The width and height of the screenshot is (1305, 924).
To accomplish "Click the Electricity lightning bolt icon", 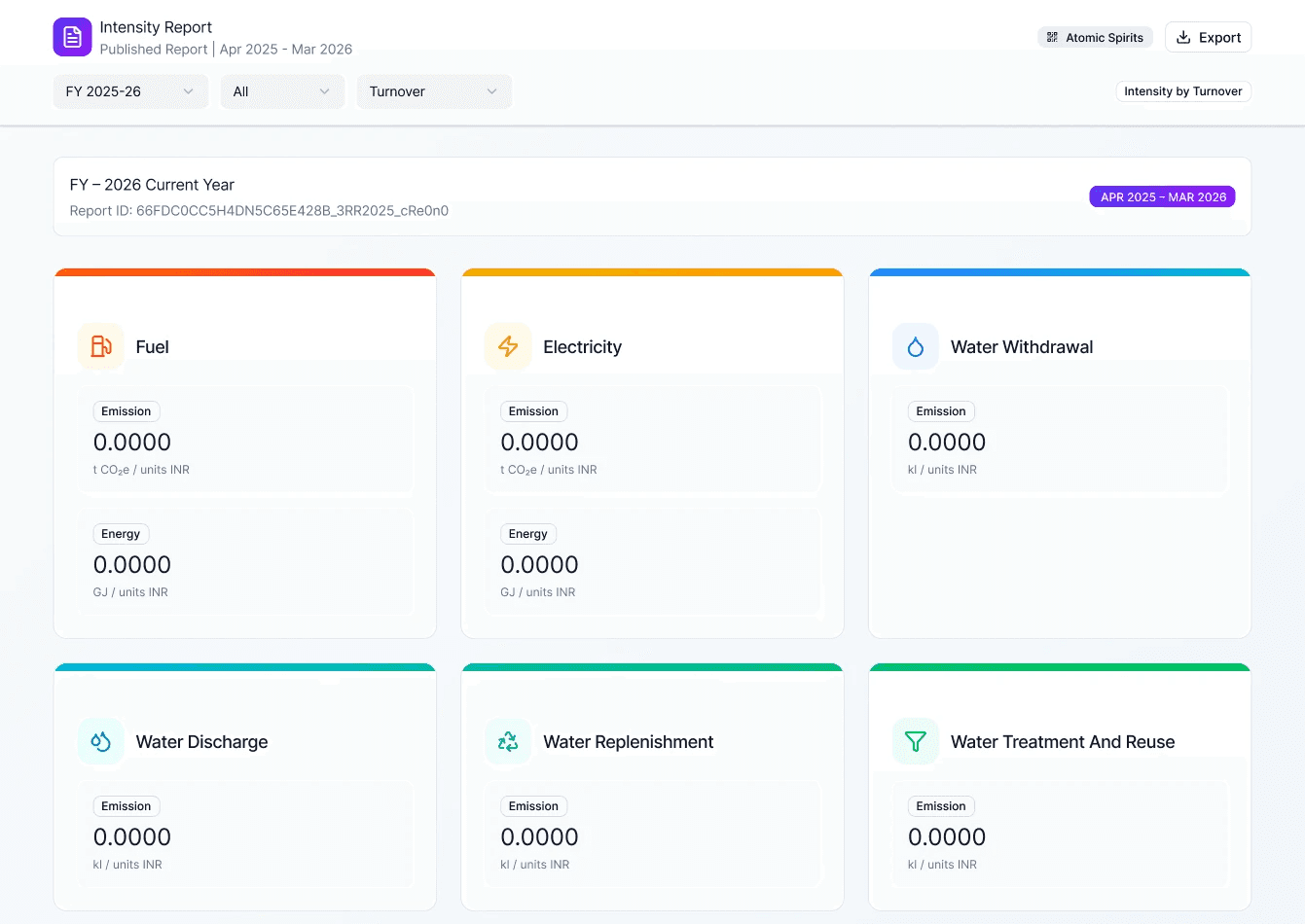I will pyautogui.click(x=508, y=346).
